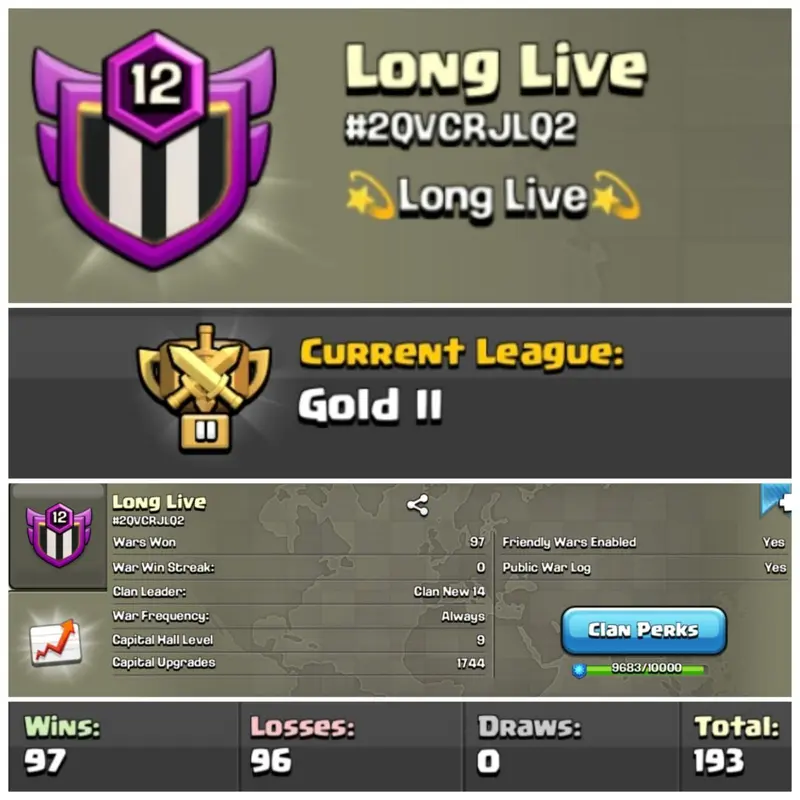Click the Draws 0 stat panel
Screen dimensions: 800x800
click(x=571, y=747)
